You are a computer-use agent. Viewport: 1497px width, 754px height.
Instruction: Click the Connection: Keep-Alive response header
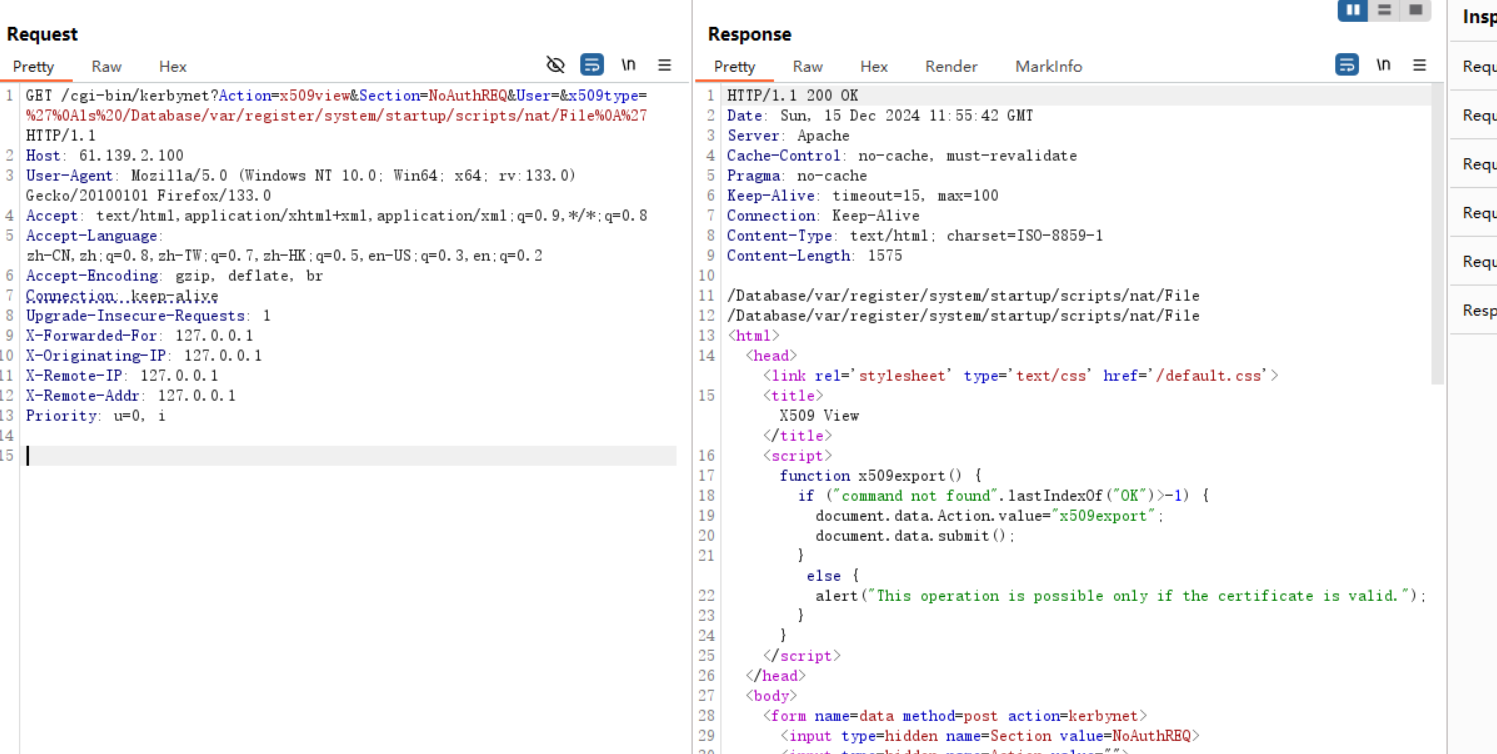pos(823,216)
